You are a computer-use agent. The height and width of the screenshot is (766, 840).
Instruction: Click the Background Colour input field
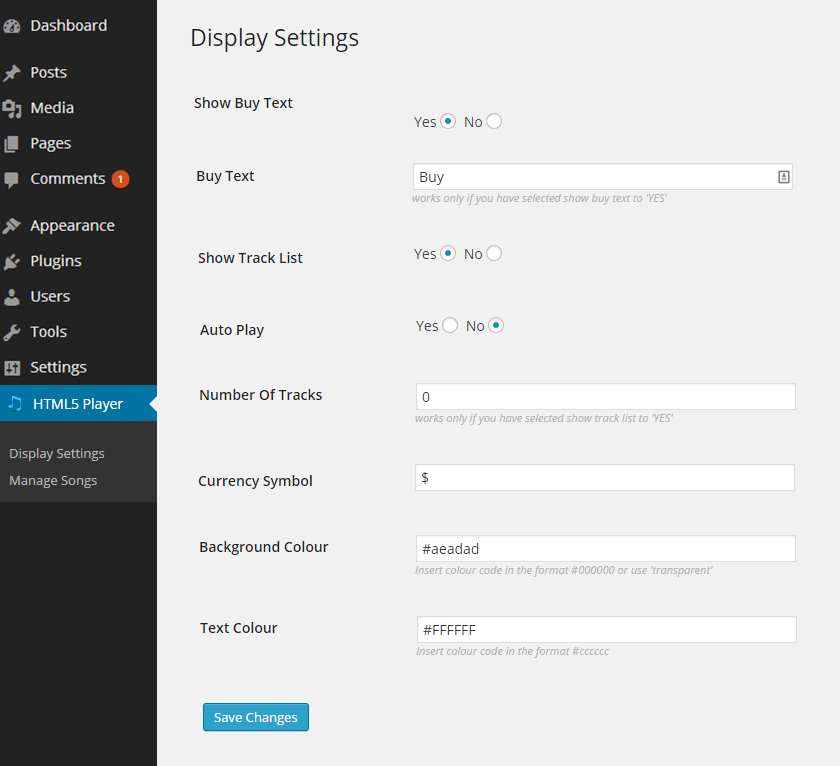[x=605, y=549]
